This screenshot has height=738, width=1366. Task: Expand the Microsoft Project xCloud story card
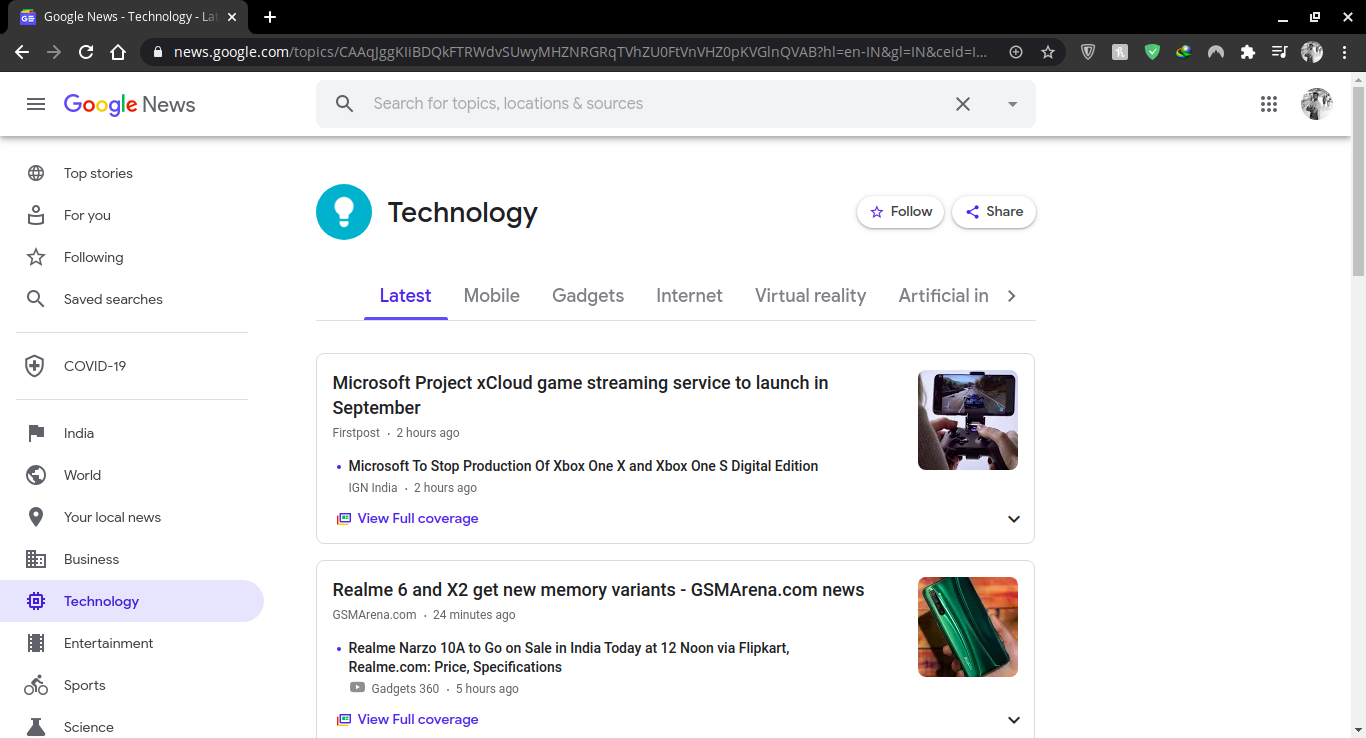1014,519
